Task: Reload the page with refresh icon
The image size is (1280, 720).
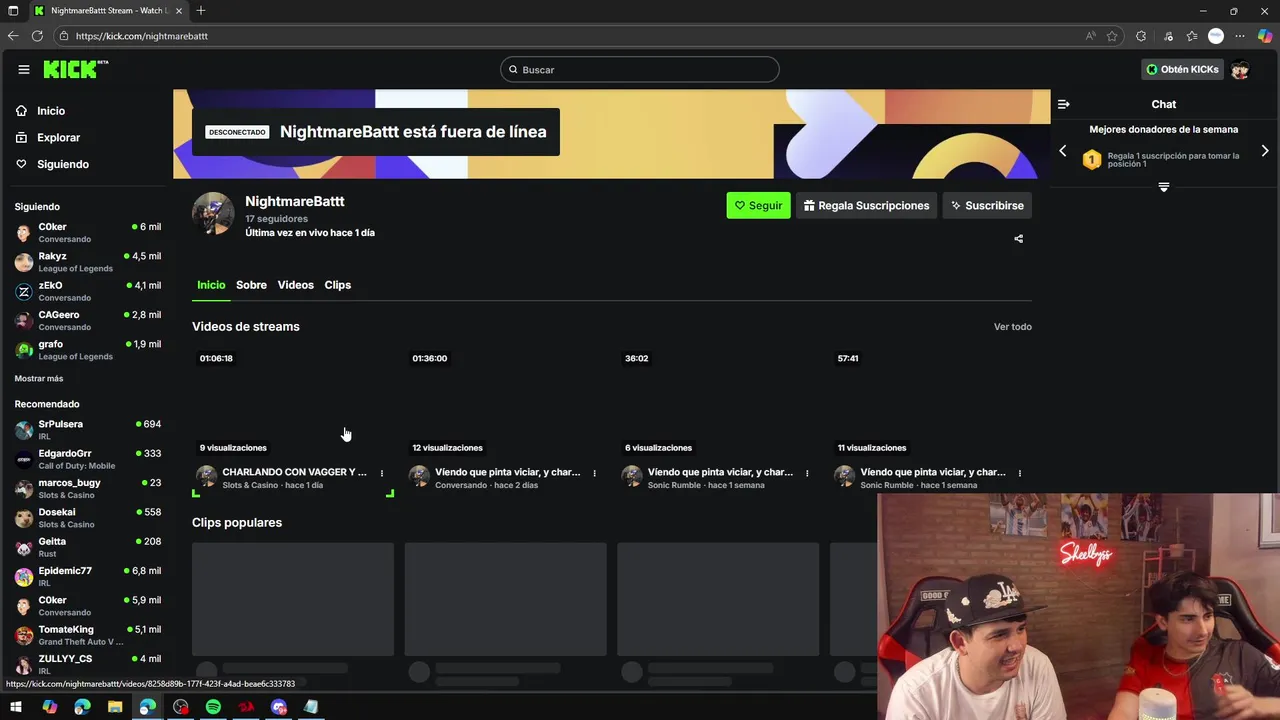Action: (37, 36)
